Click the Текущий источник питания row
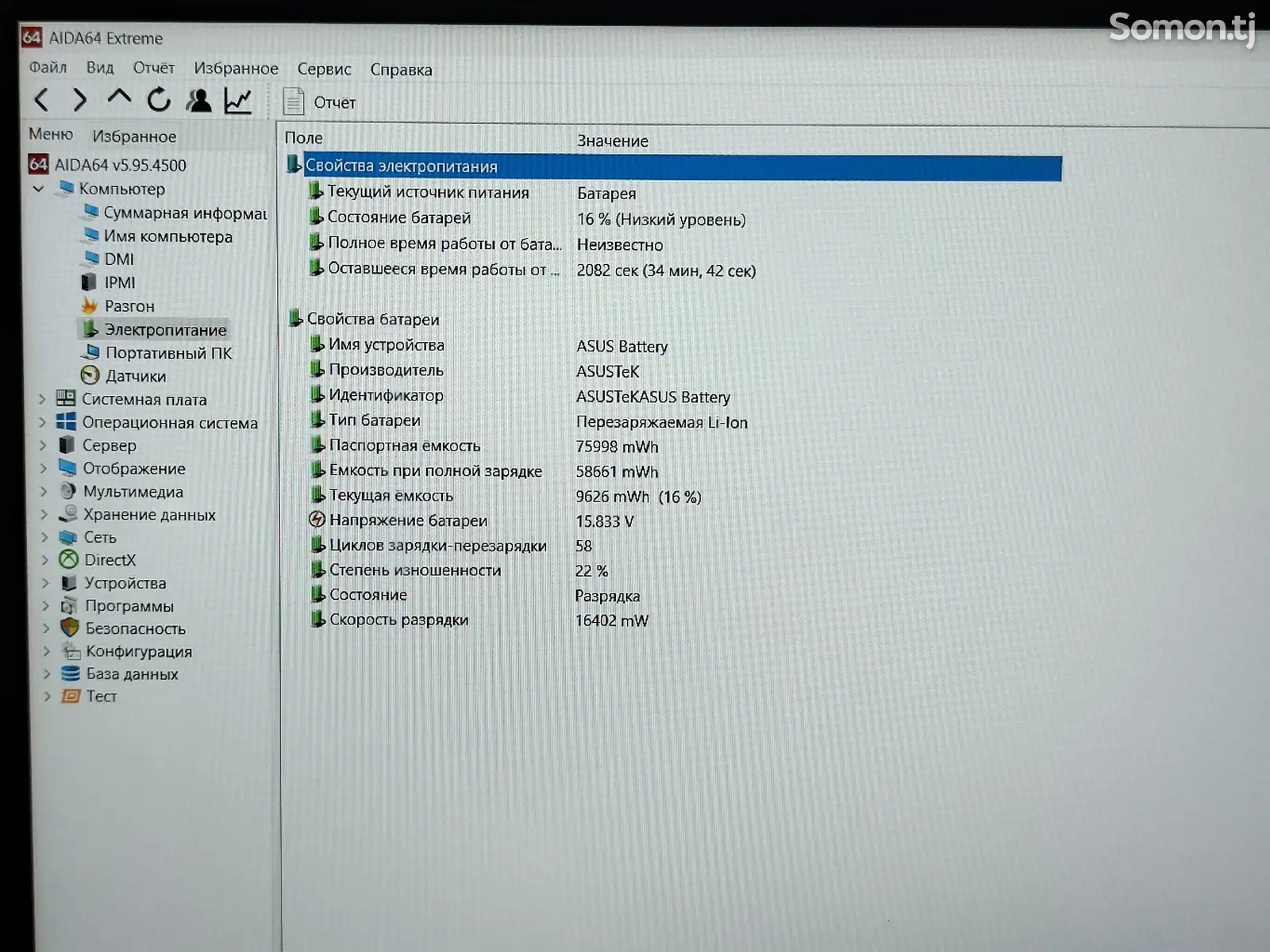 [428, 192]
